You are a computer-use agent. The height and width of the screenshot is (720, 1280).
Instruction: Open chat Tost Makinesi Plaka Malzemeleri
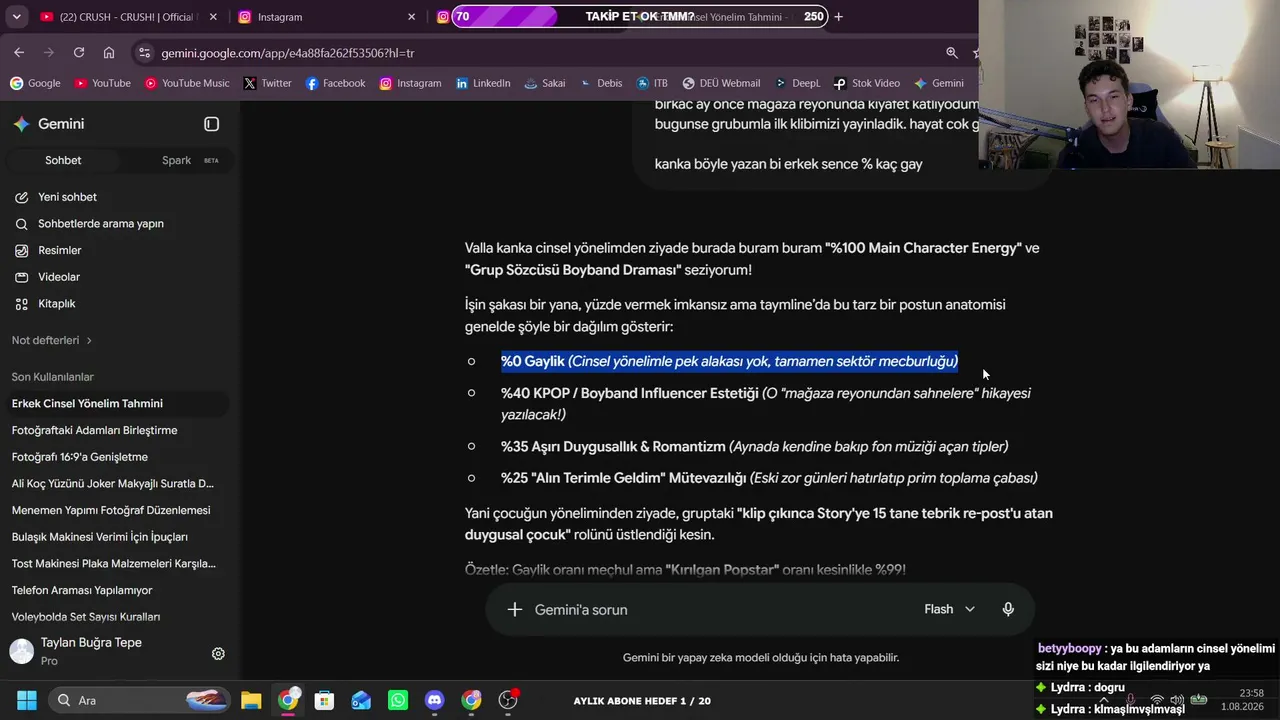120,563
